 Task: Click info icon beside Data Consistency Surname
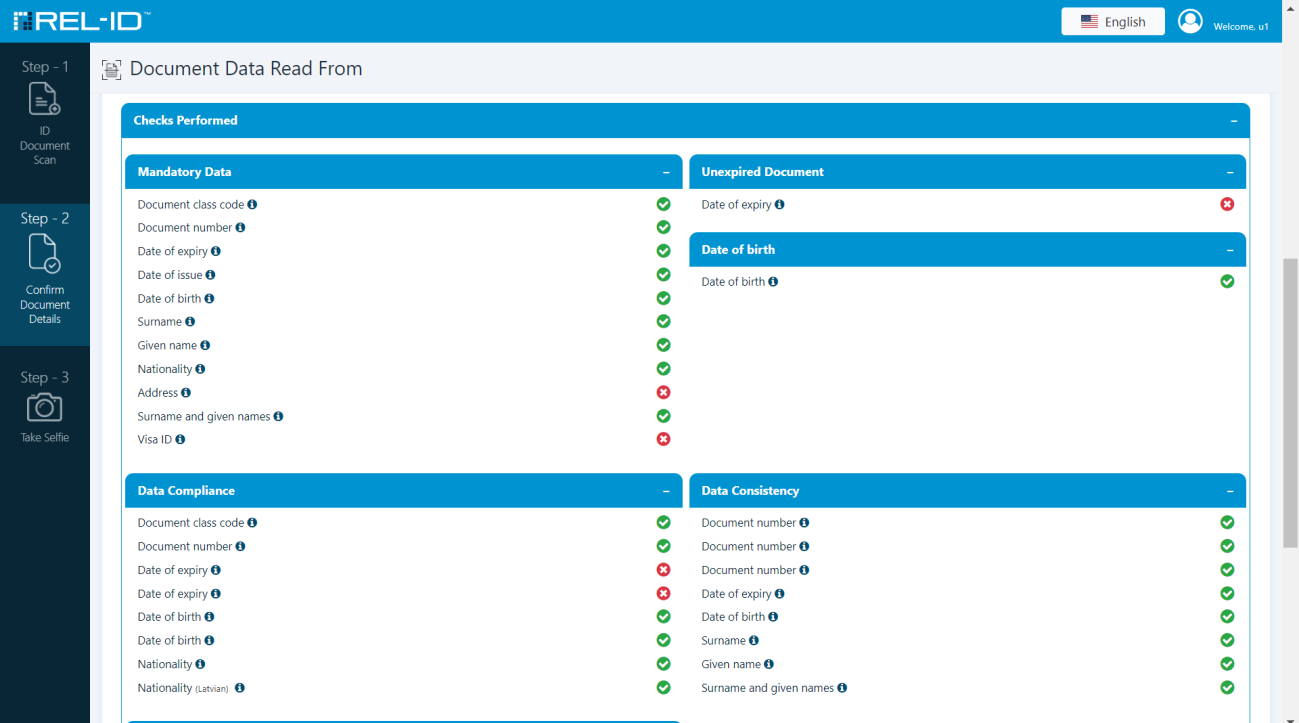[754, 640]
